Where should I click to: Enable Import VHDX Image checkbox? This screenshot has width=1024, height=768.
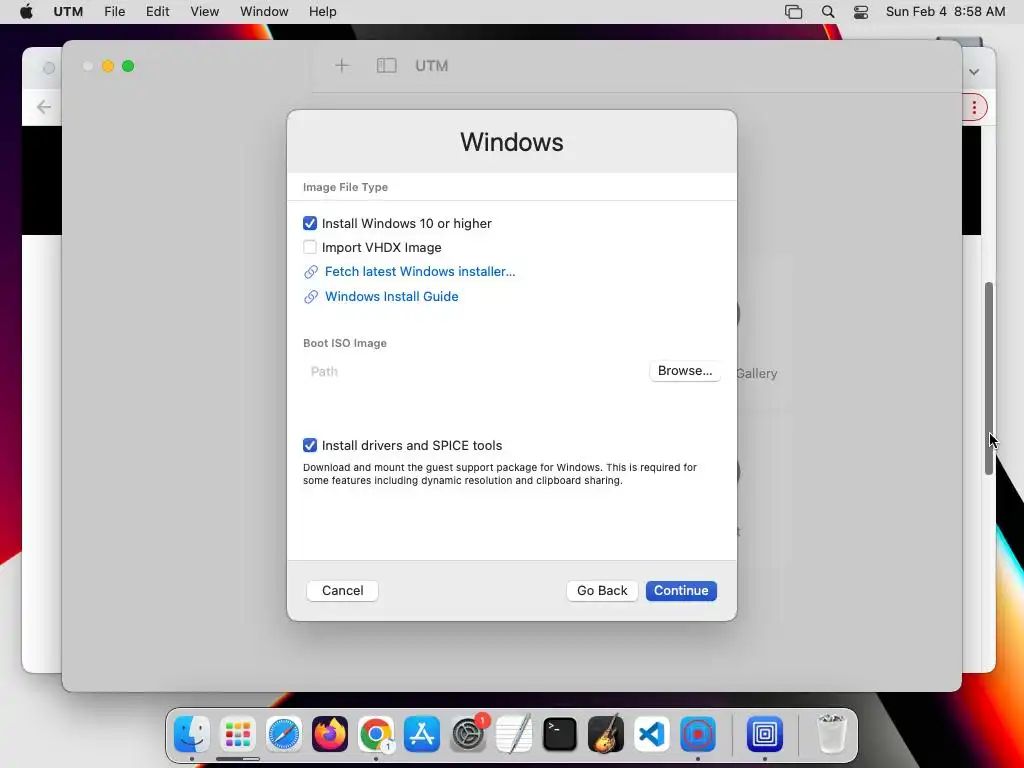coord(310,248)
